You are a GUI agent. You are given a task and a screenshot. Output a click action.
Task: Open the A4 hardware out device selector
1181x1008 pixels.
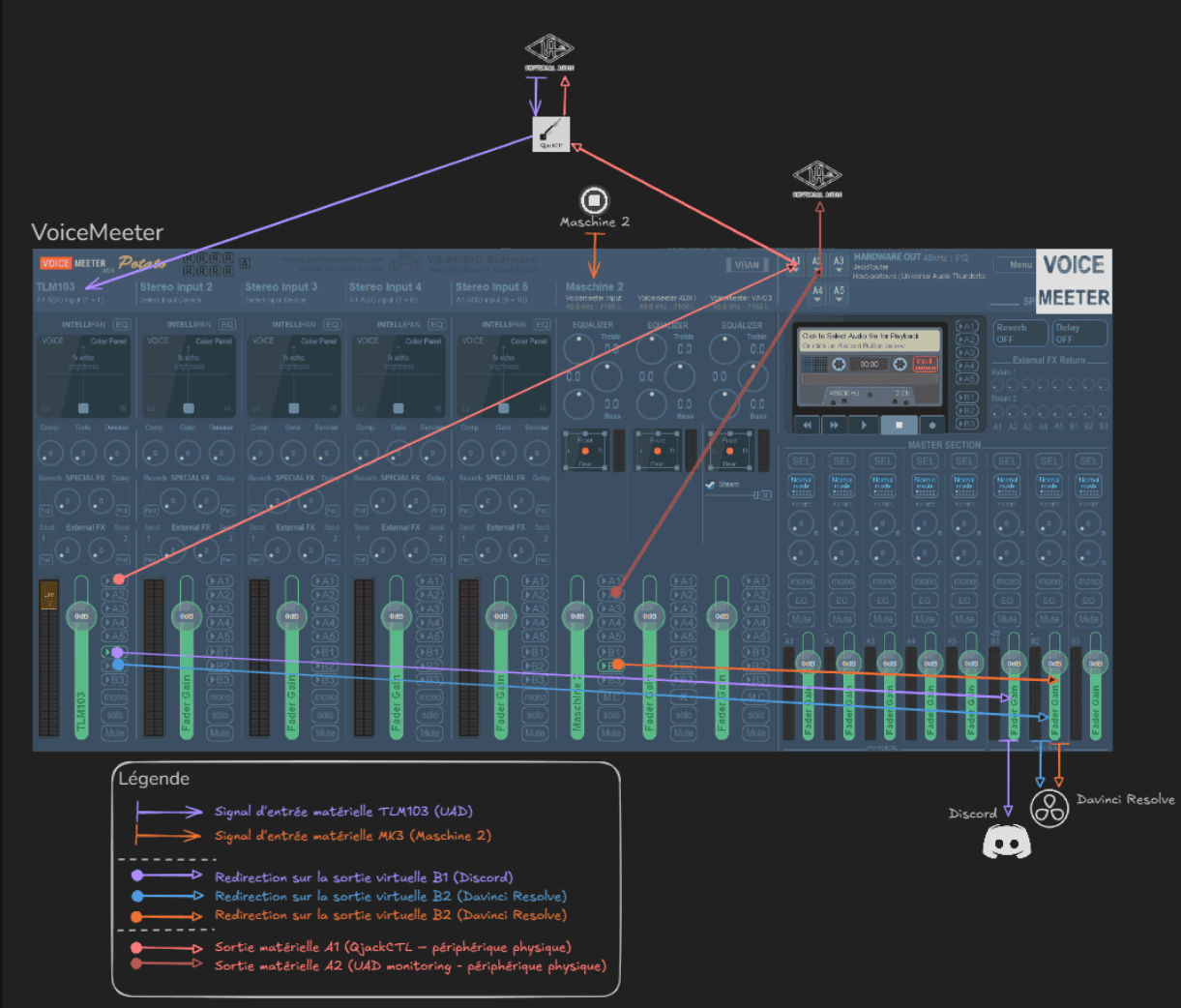click(x=817, y=294)
